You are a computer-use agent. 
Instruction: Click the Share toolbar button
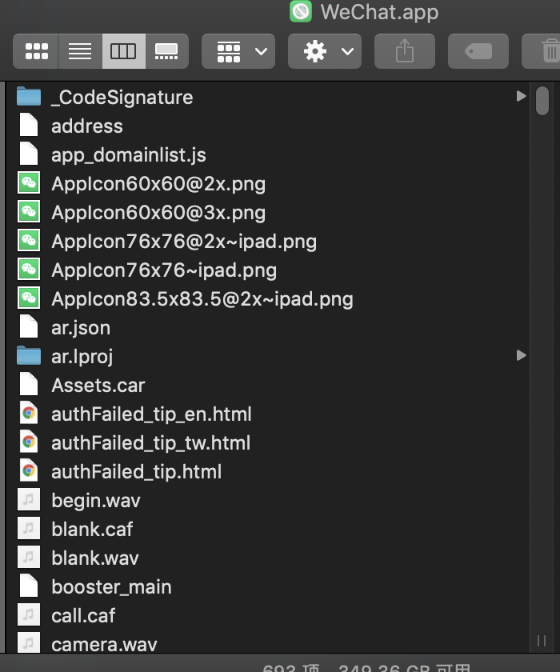(404, 51)
